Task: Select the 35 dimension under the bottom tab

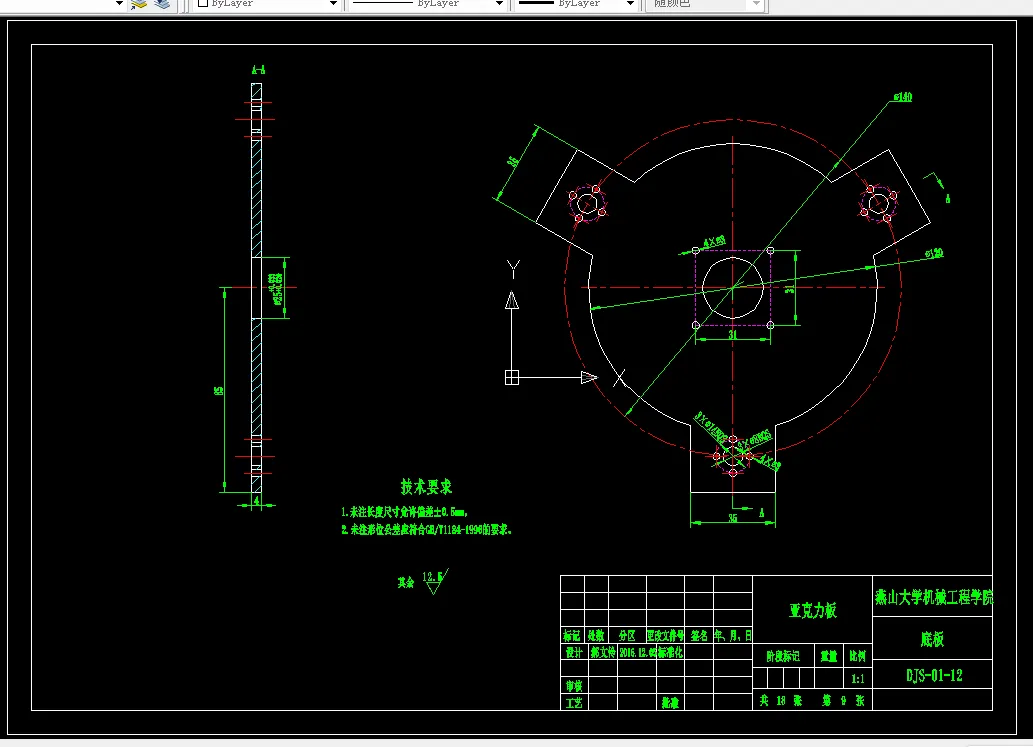Action: [x=733, y=518]
